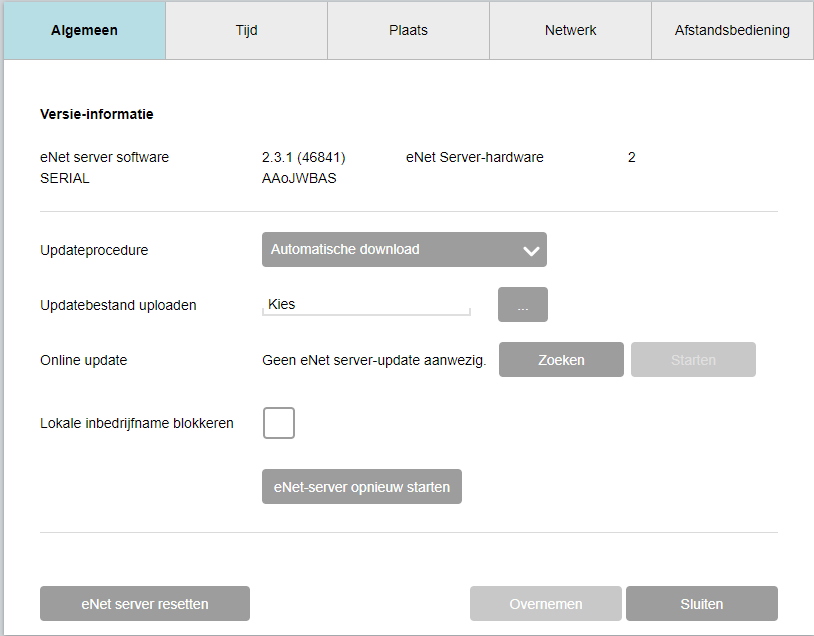Switch to the Algemeen tab
Screen dimensions: 814x636
[x=84, y=30]
